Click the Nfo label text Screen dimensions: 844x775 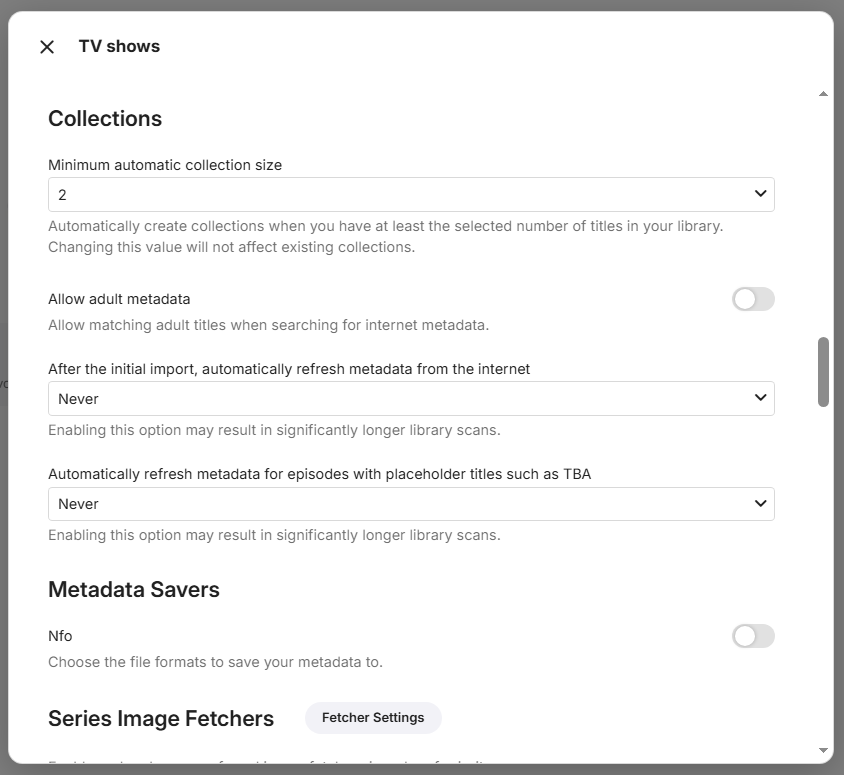(60, 636)
